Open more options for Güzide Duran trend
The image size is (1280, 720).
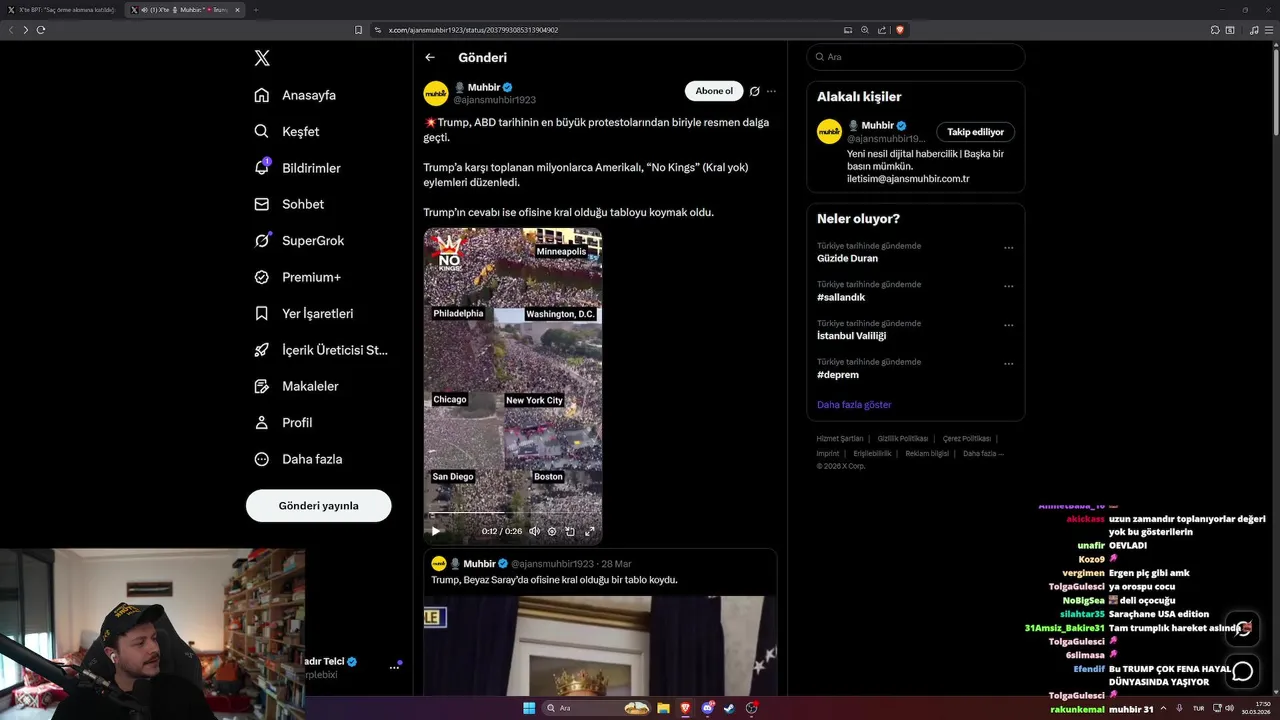click(1008, 248)
